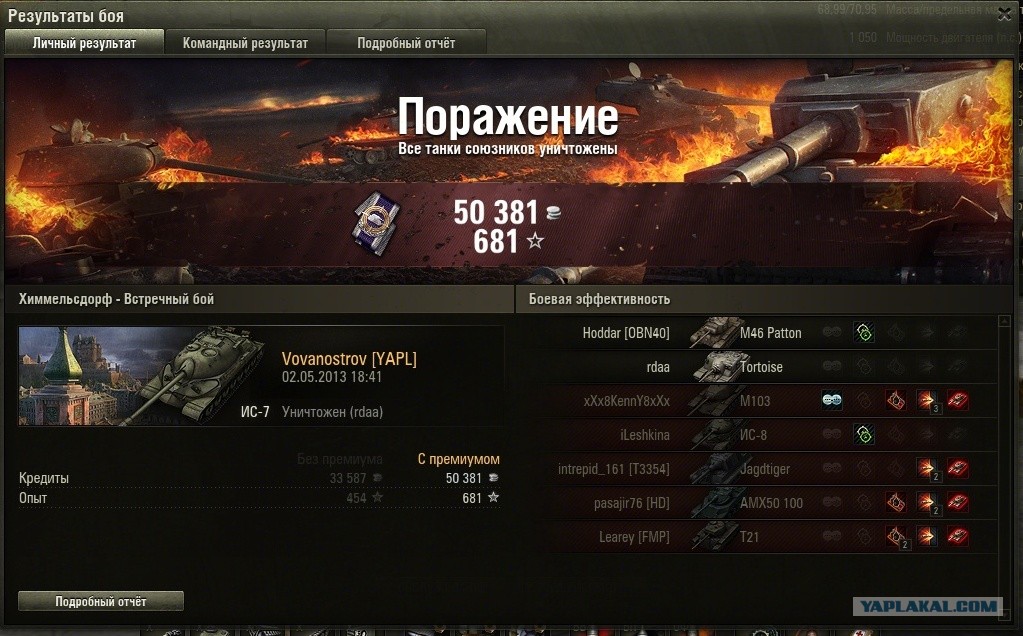This screenshot has height=636, width=1023.
Task: Close the battle results window
Action: point(1005,15)
